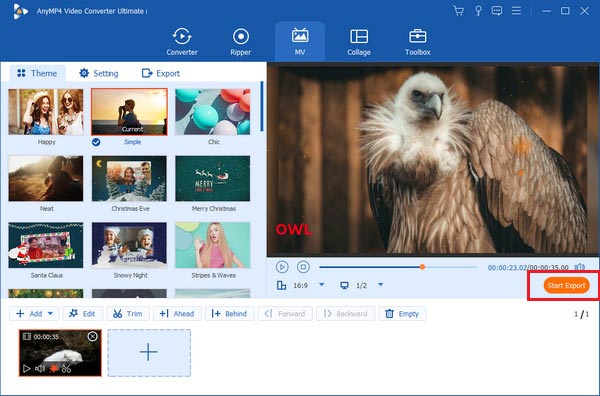Click the Start Export button
Screen dimensions: 600x396
pyautogui.click(x=566, y=285)
